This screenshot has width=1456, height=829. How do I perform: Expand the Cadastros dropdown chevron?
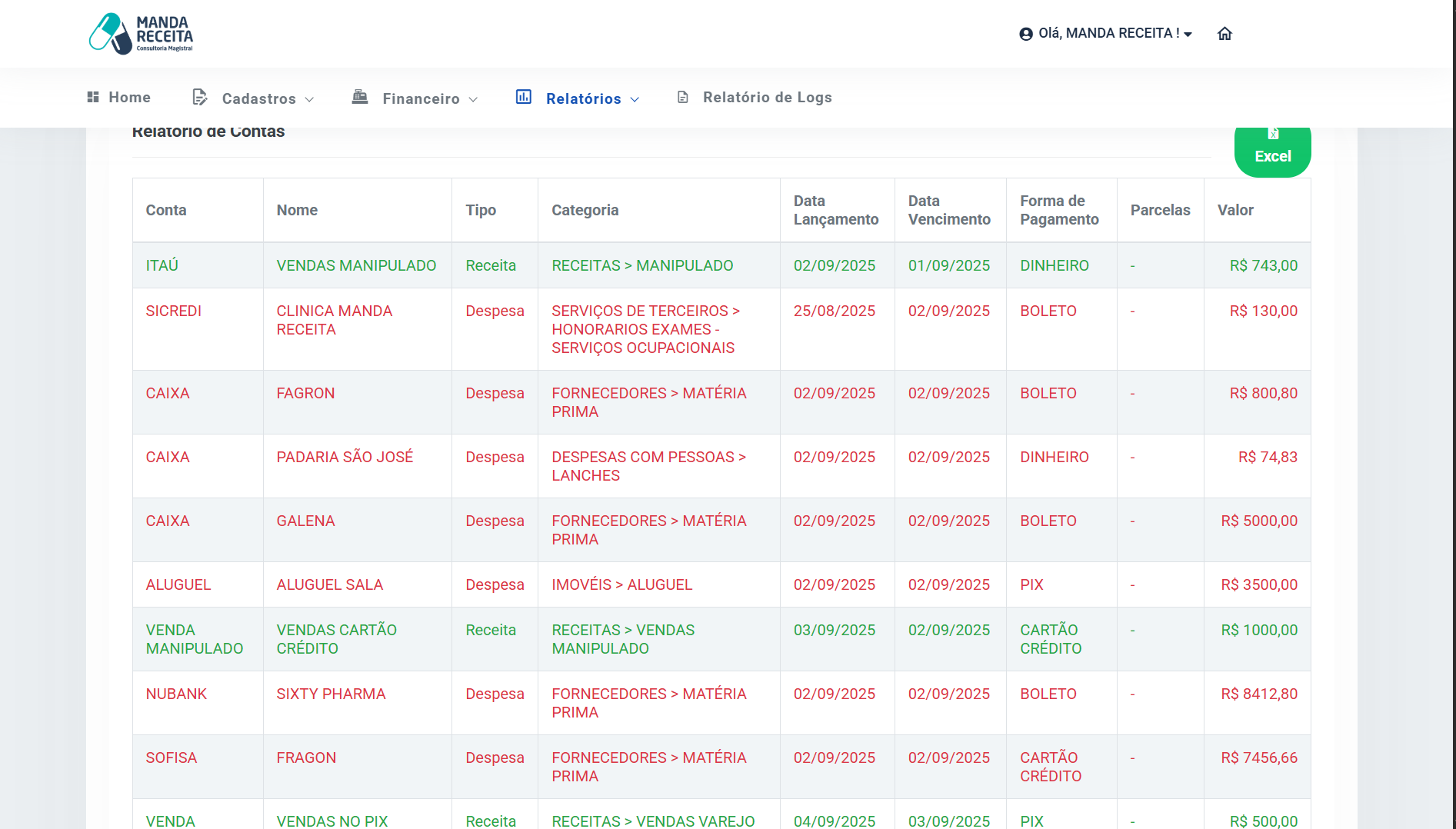[309, 99]
